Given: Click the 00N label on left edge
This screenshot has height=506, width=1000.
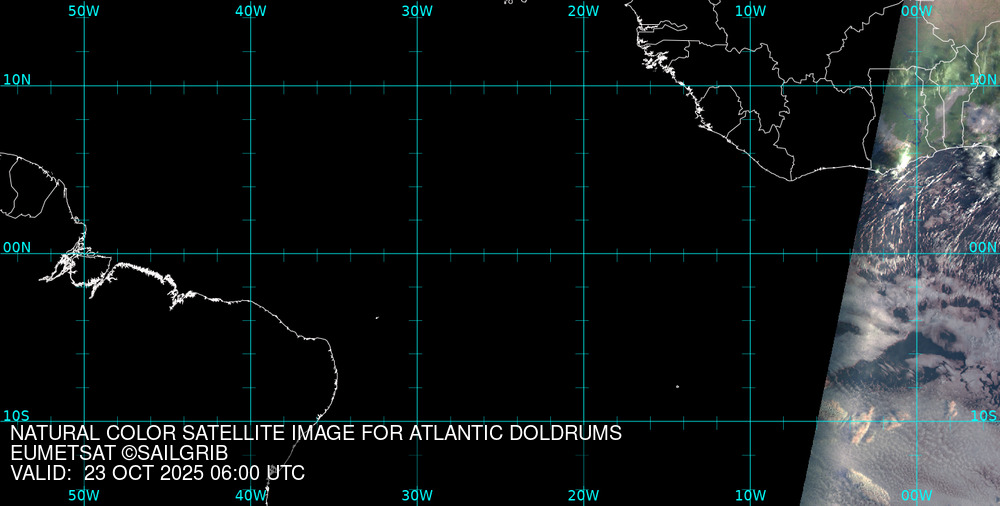Looking at the screenshot, I should [16, 247].
